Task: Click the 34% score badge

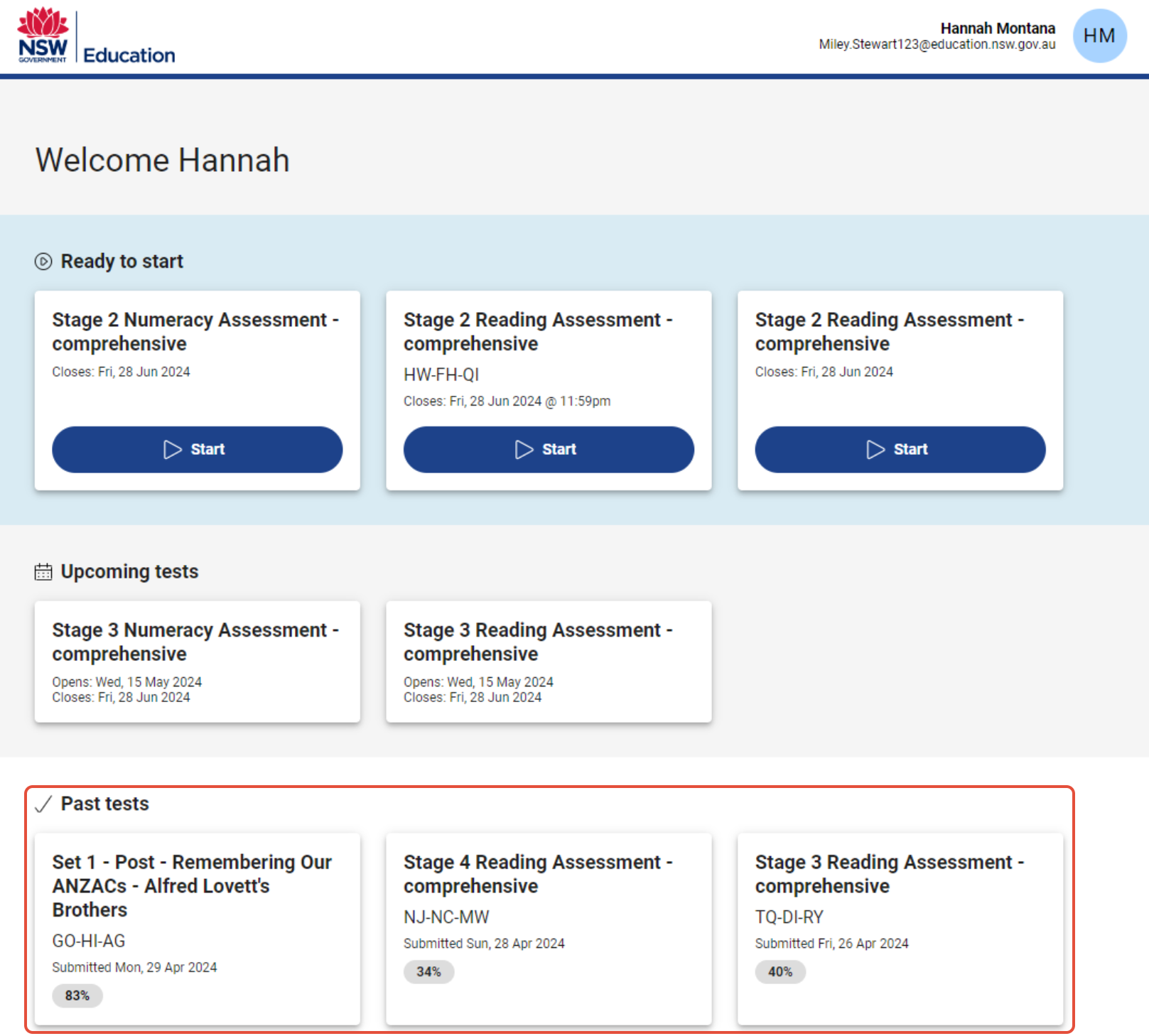Action: [428, 971]
